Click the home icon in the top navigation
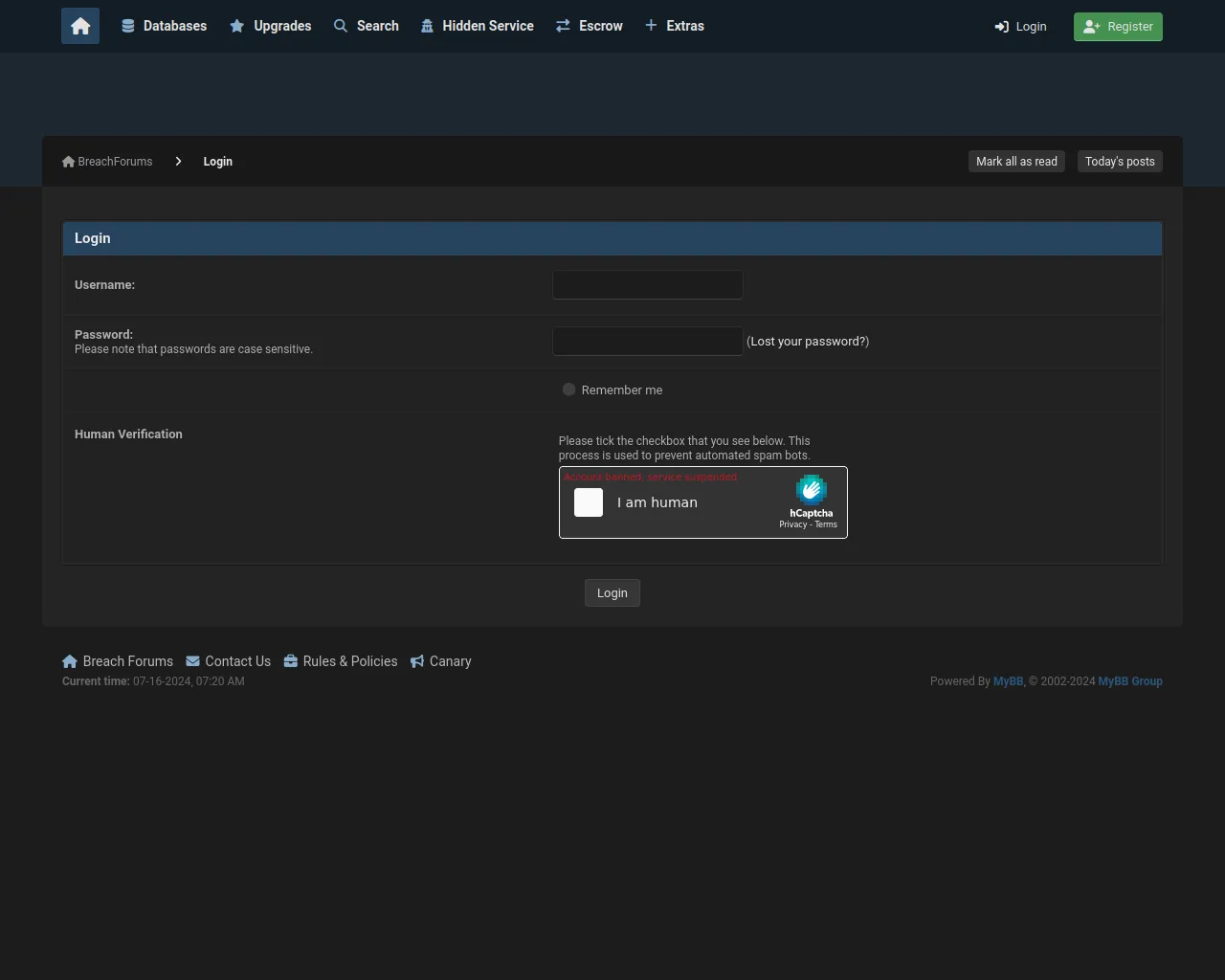The image size is (1225, 980). point(80,26)
